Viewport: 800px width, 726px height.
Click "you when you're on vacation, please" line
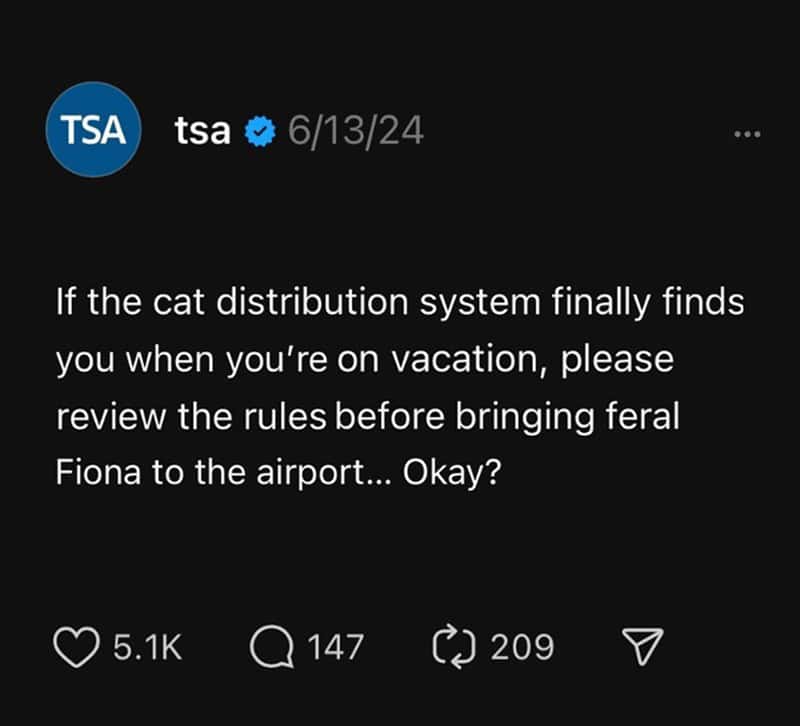pyautogui.click(x=364, y=360)
